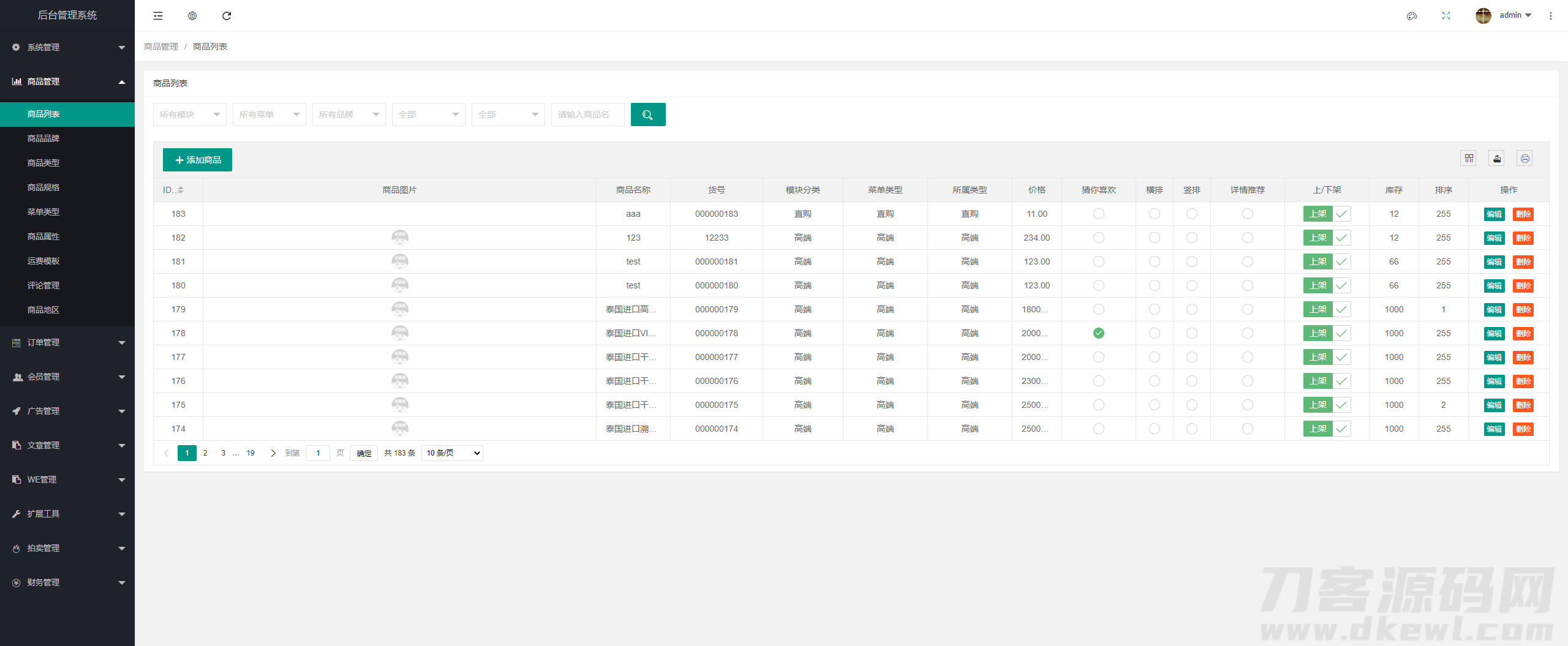Viewport: 1568px width, 646px height.
Task: Click the sidebar collapse menu icon
Action: click(x=158, y=16)
